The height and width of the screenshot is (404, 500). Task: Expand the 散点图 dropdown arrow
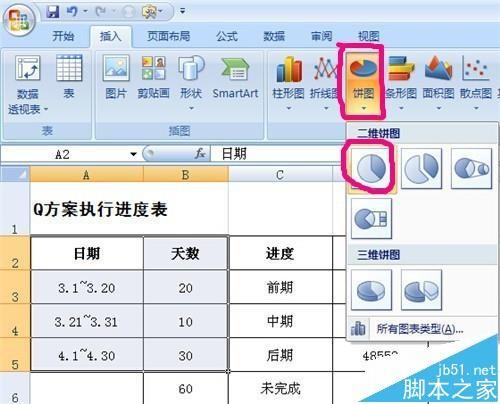pyautogui.click(x=476, y=108)
